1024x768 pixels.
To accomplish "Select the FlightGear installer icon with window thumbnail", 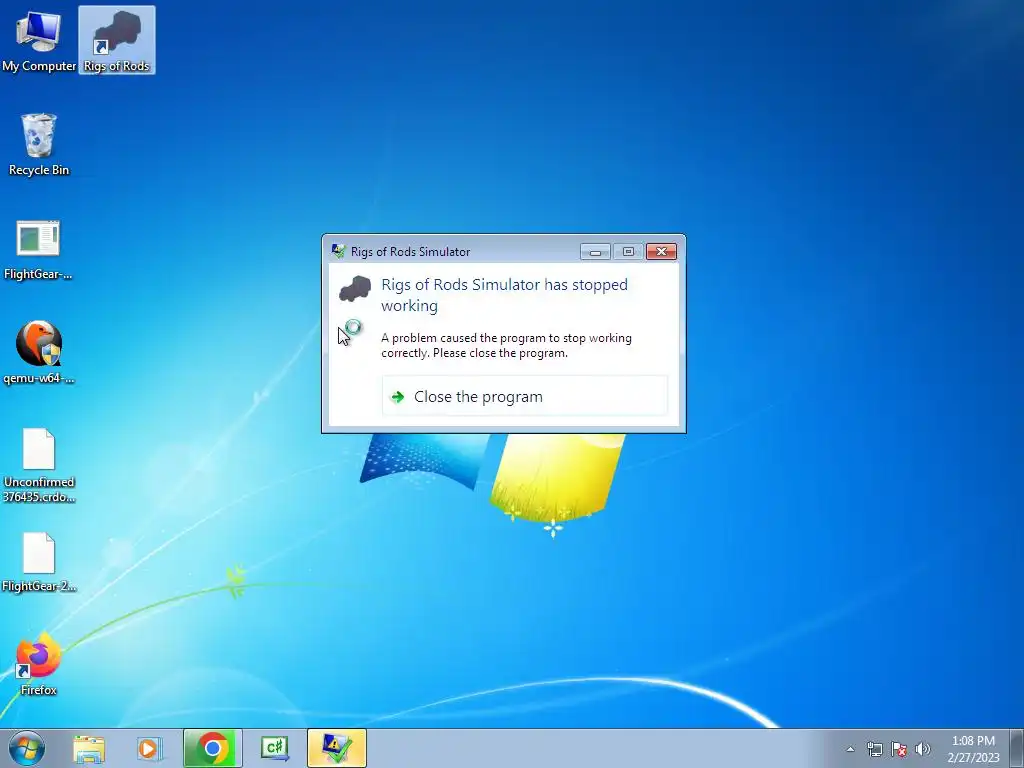I will pos(39,249).
